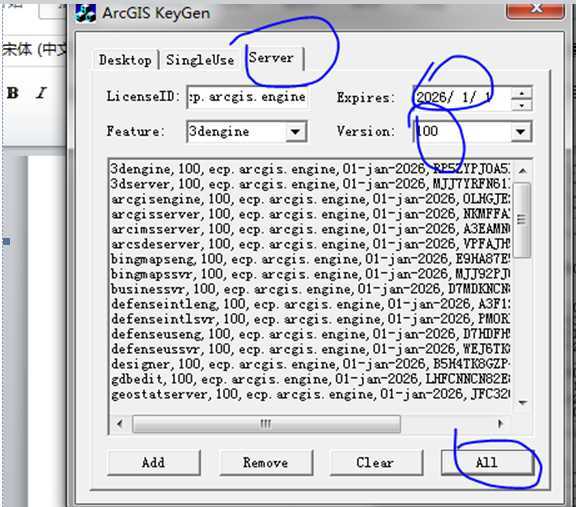
Task: Select the gdbedit list row
Action: 310,379
